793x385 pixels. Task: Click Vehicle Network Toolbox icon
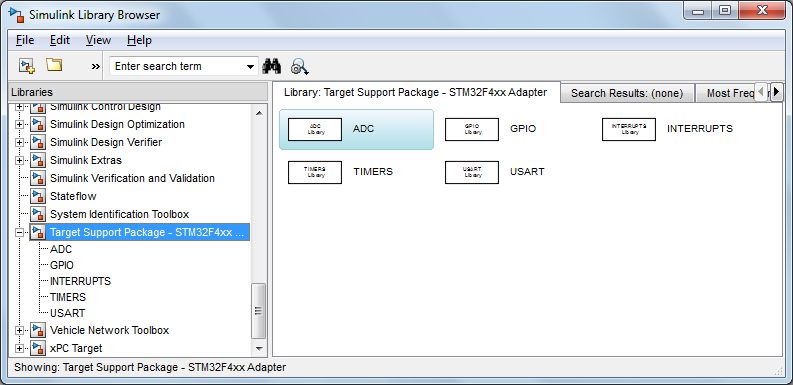click(37, 330)
